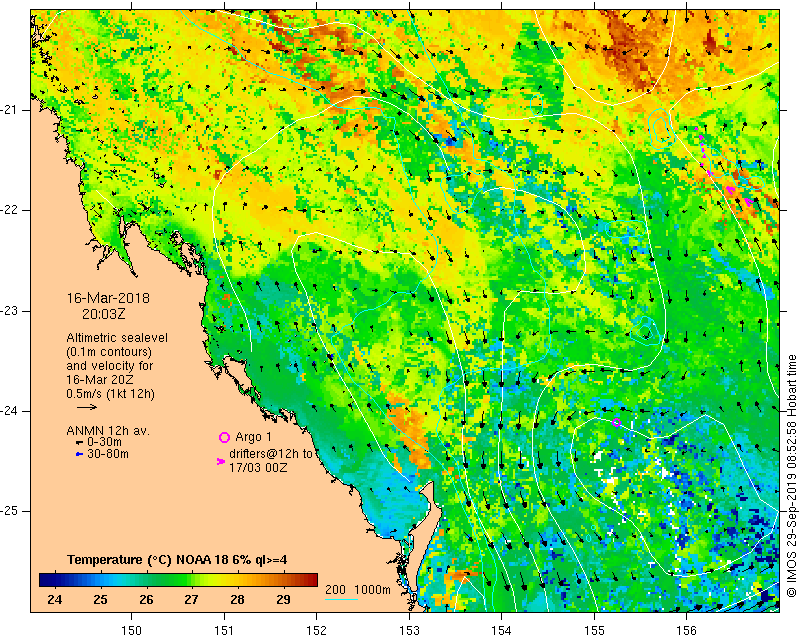The height and width of the screenshot is (640, 800).
Task: Click the black 0-30m ANMN marker
Action: coord(79,444)
